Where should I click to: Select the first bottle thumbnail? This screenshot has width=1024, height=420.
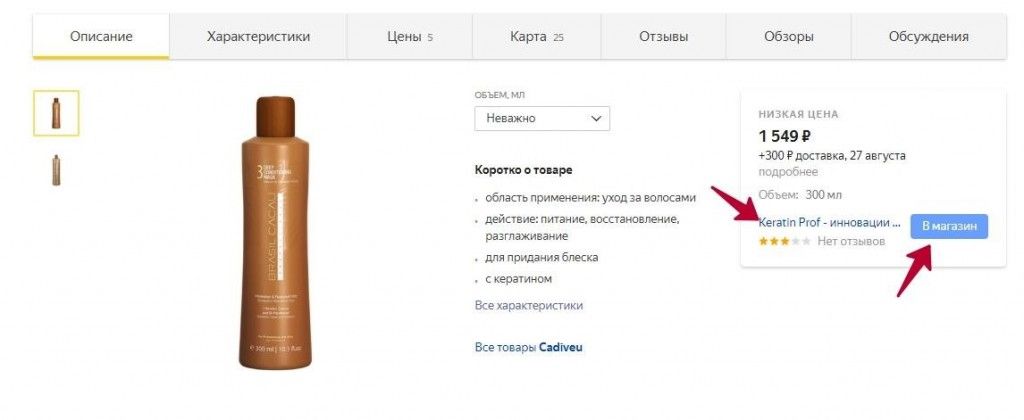tap(56, 113)
